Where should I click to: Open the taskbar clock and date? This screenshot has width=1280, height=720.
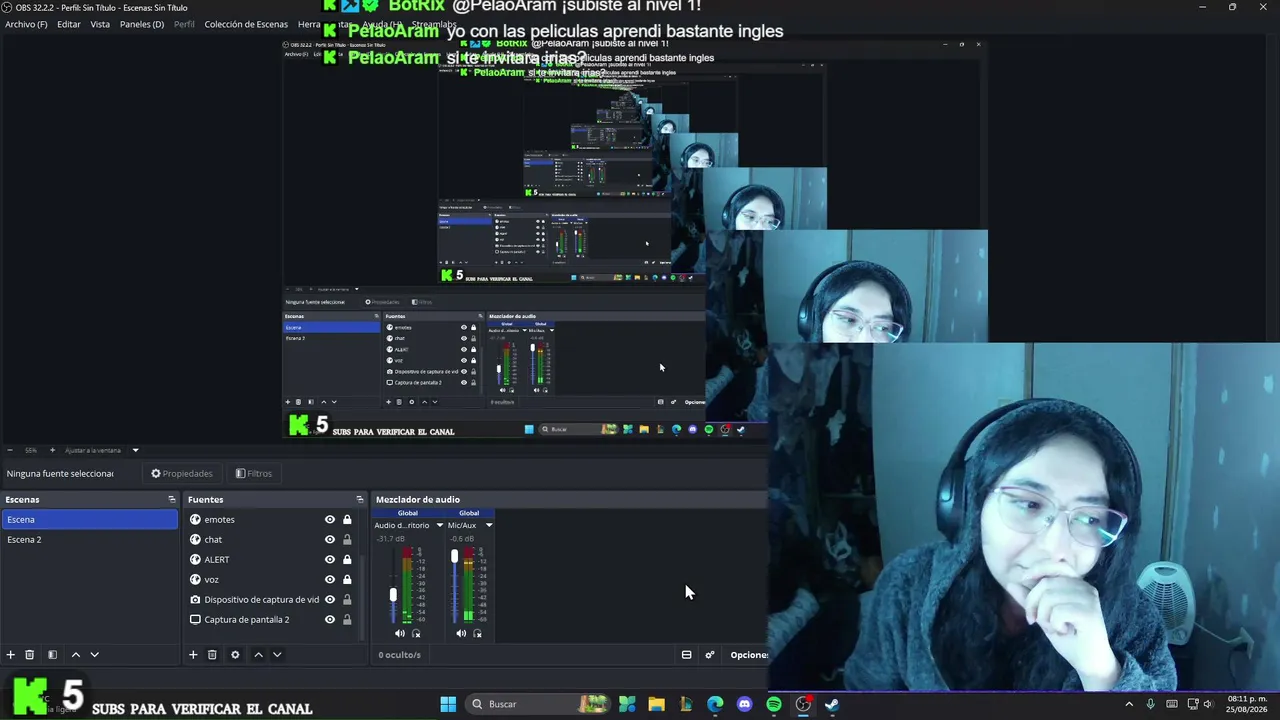point(1247,704)
